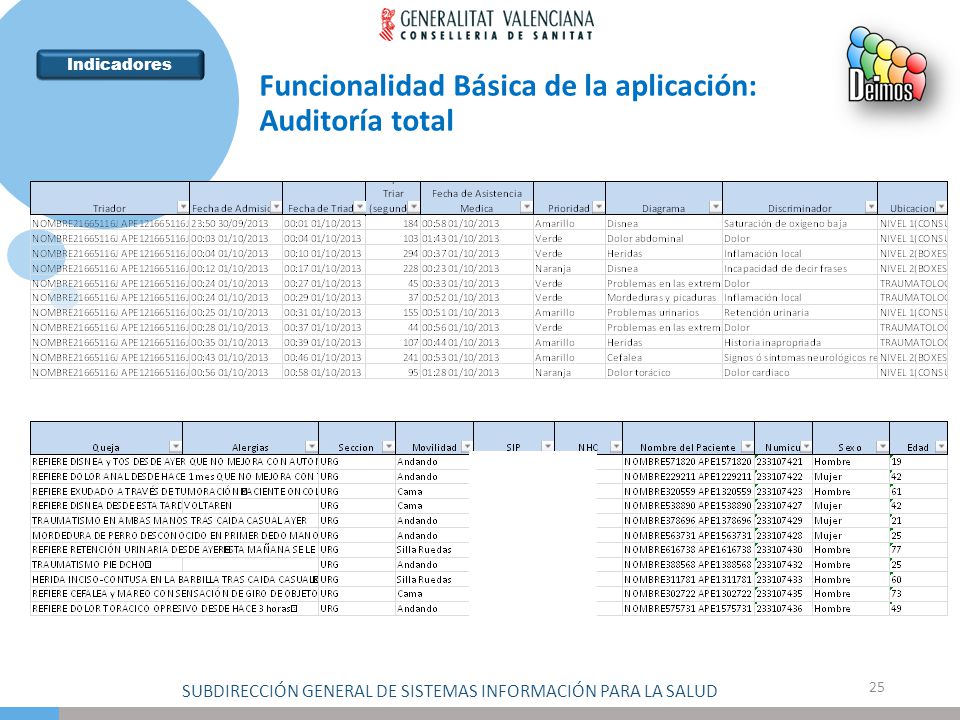Open the Edad column filter dropdown
960x720 pixels.
point(941,446)
